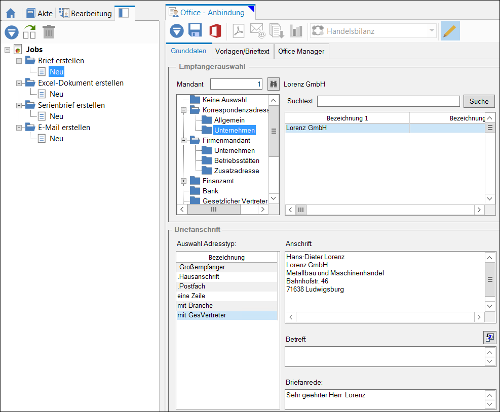
Task: Click the PDF export icon
Action: pyautogui.click(x=238, y=31)
